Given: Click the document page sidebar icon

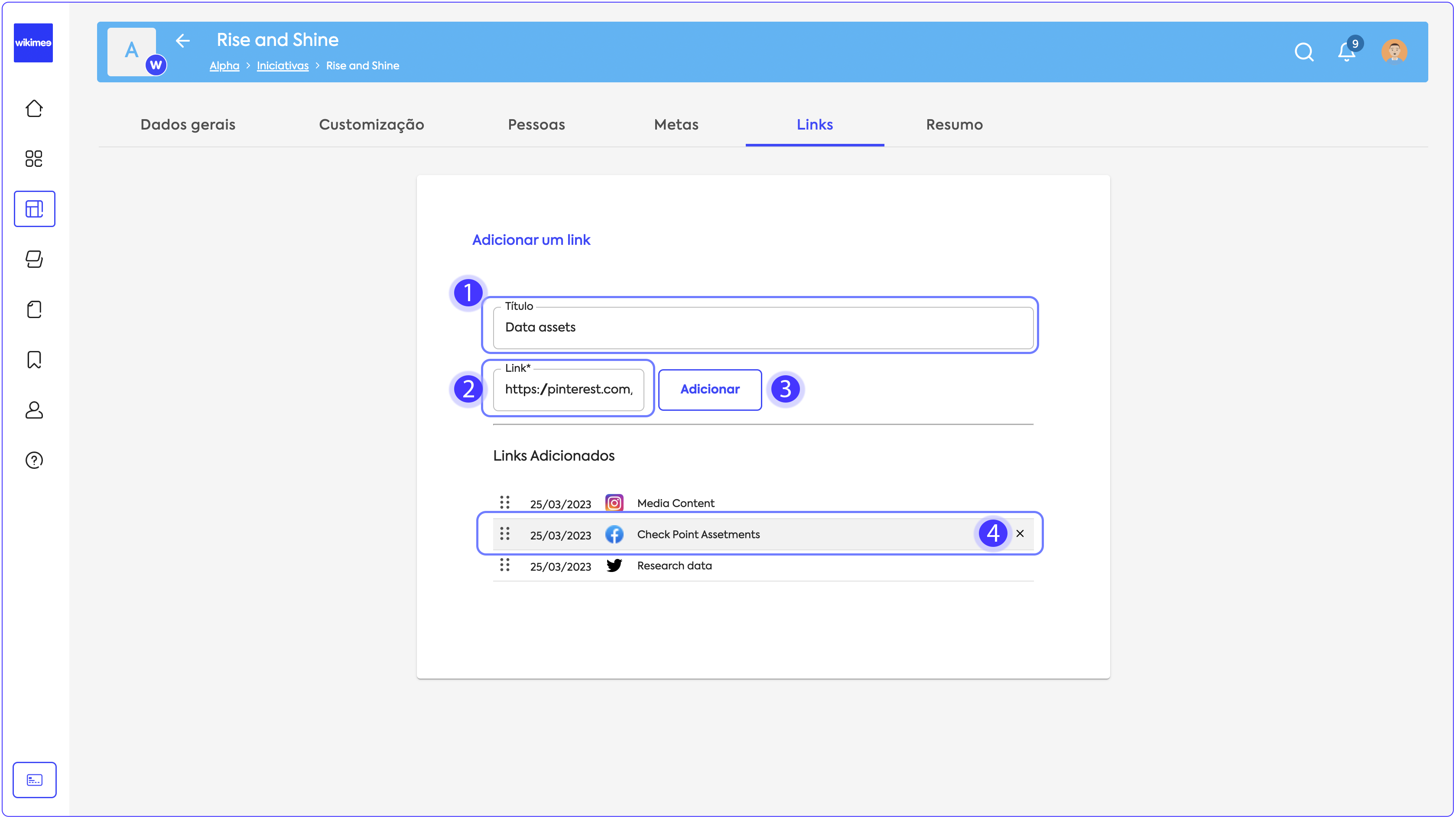Looking at the screenshot, I should point(34,309).
